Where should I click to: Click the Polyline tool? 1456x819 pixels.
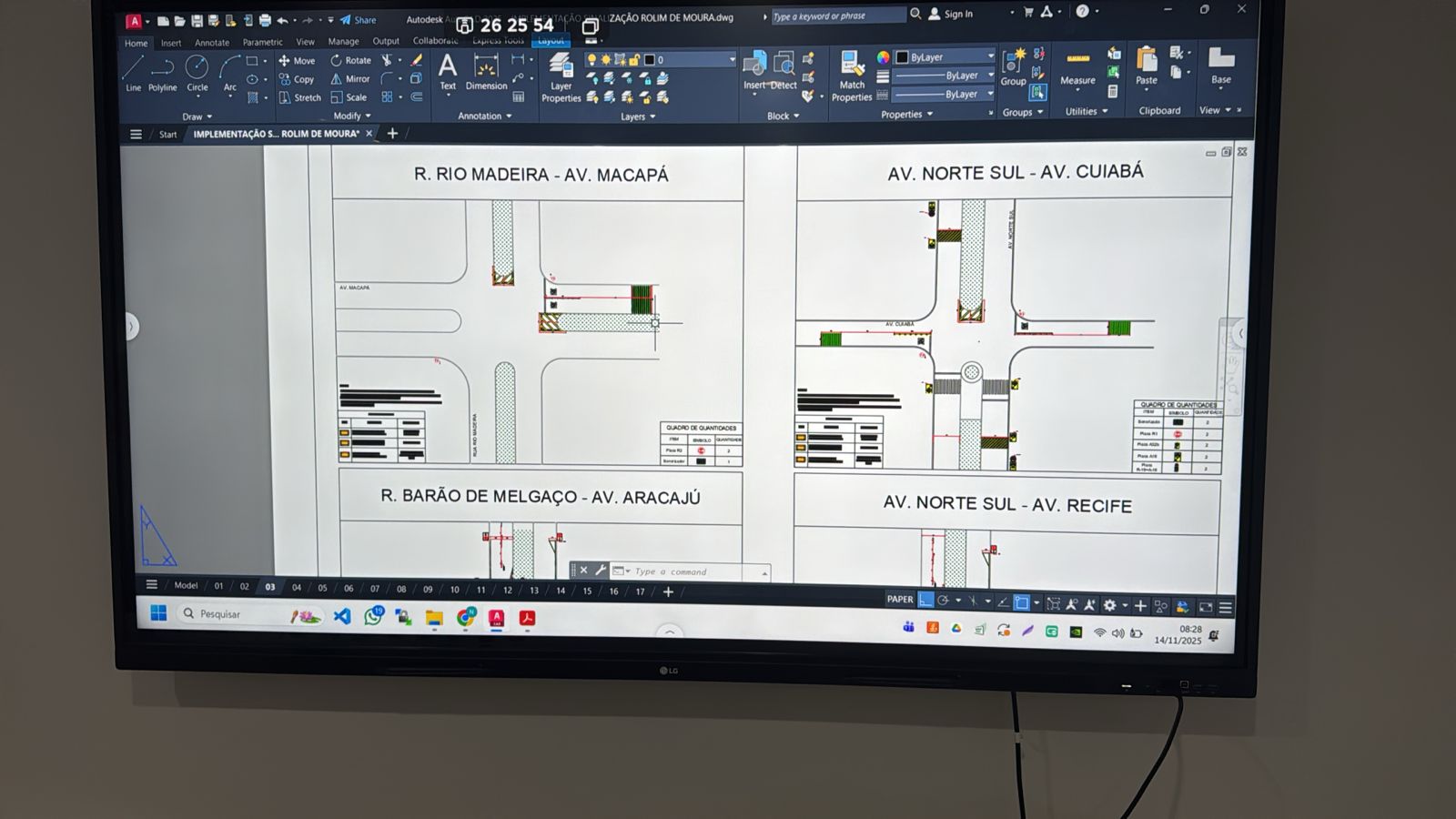coord(163,71)
